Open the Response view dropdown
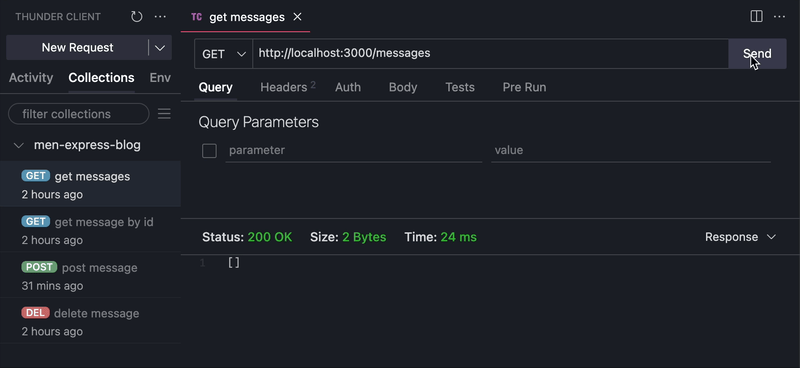Viewport: 800px width, 368px height. 740,237
